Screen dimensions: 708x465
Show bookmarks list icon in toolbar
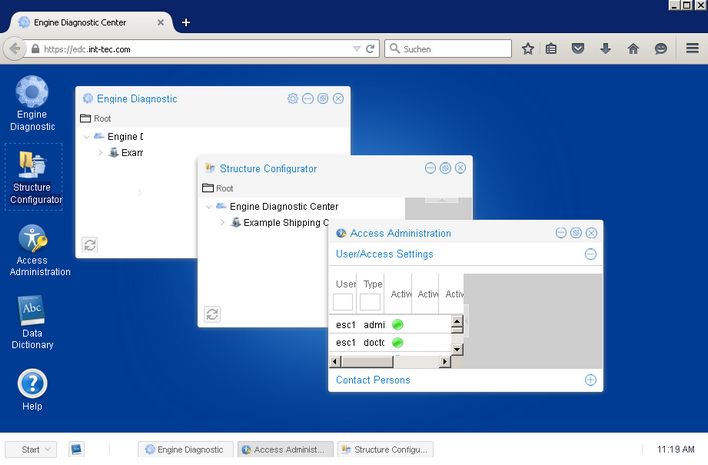pos(551,49)
